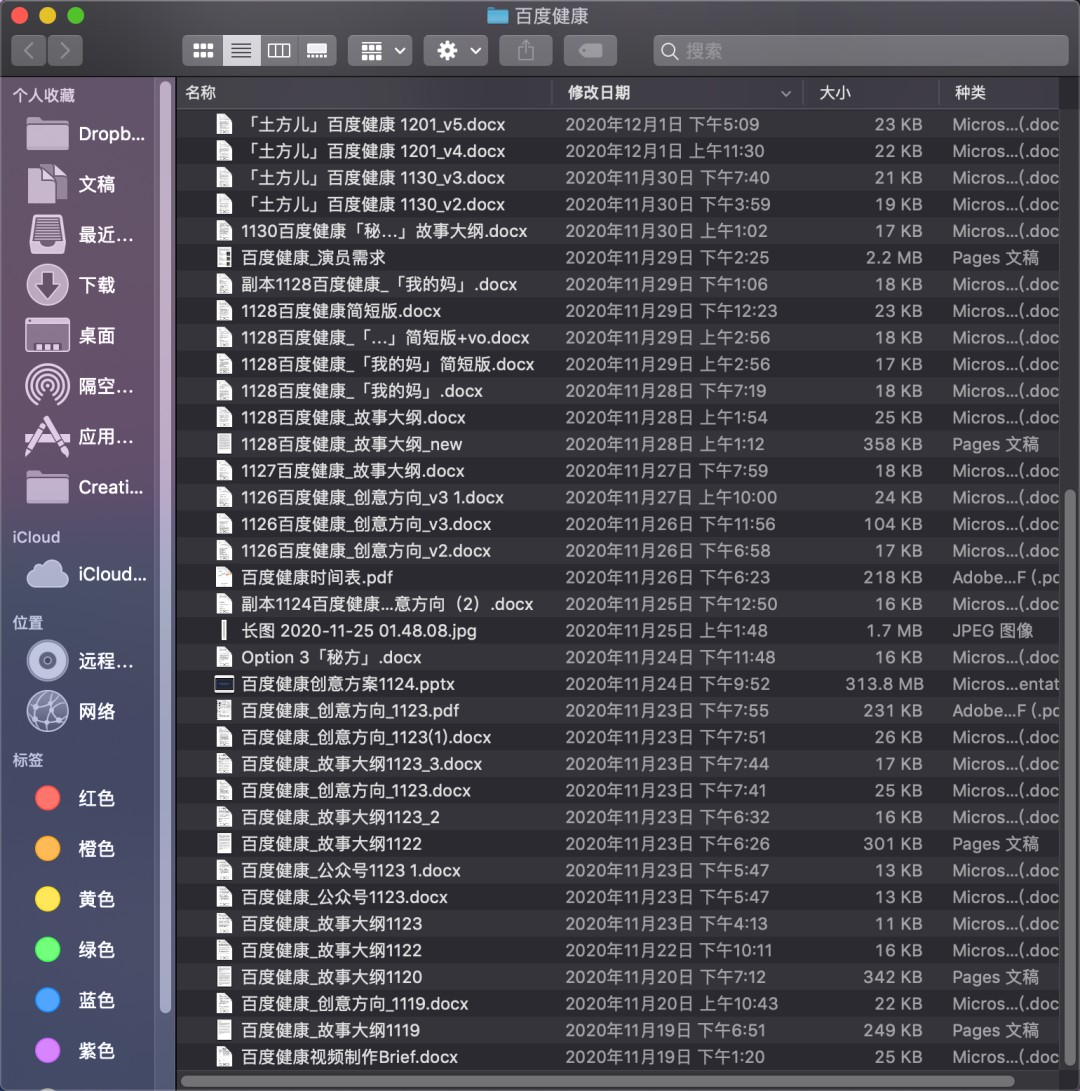Screen dimensions: 1080x1091
Task: Select image 长图 2020-11-25 01.48.08.jpg
Action: pyautogui.click(x=618, y=630)
